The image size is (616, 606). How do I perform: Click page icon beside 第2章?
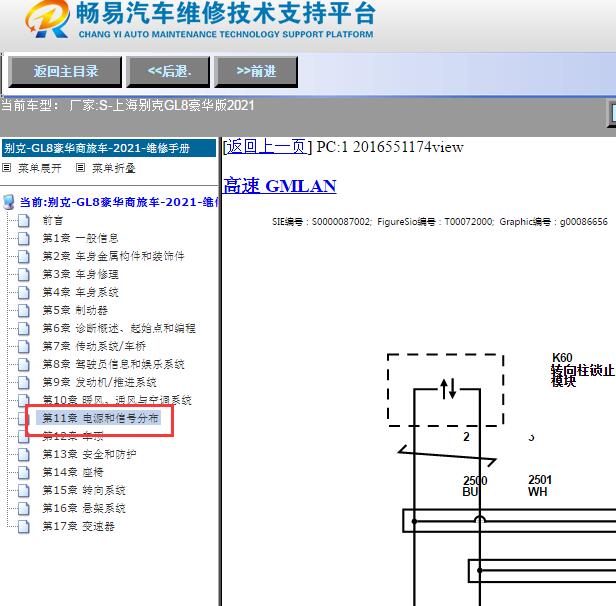click(24, 257)
